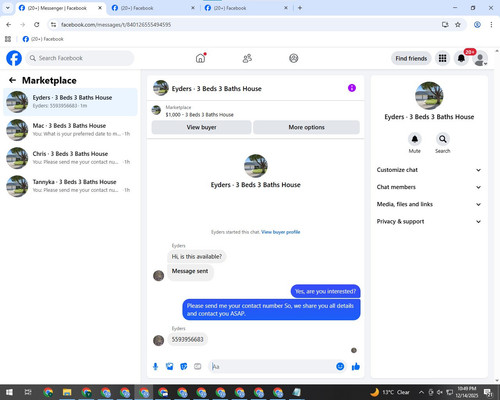Go to the Home feed icon
This screenshot has width=500, height=400.
pyautogui.click(x=200, y=58)
